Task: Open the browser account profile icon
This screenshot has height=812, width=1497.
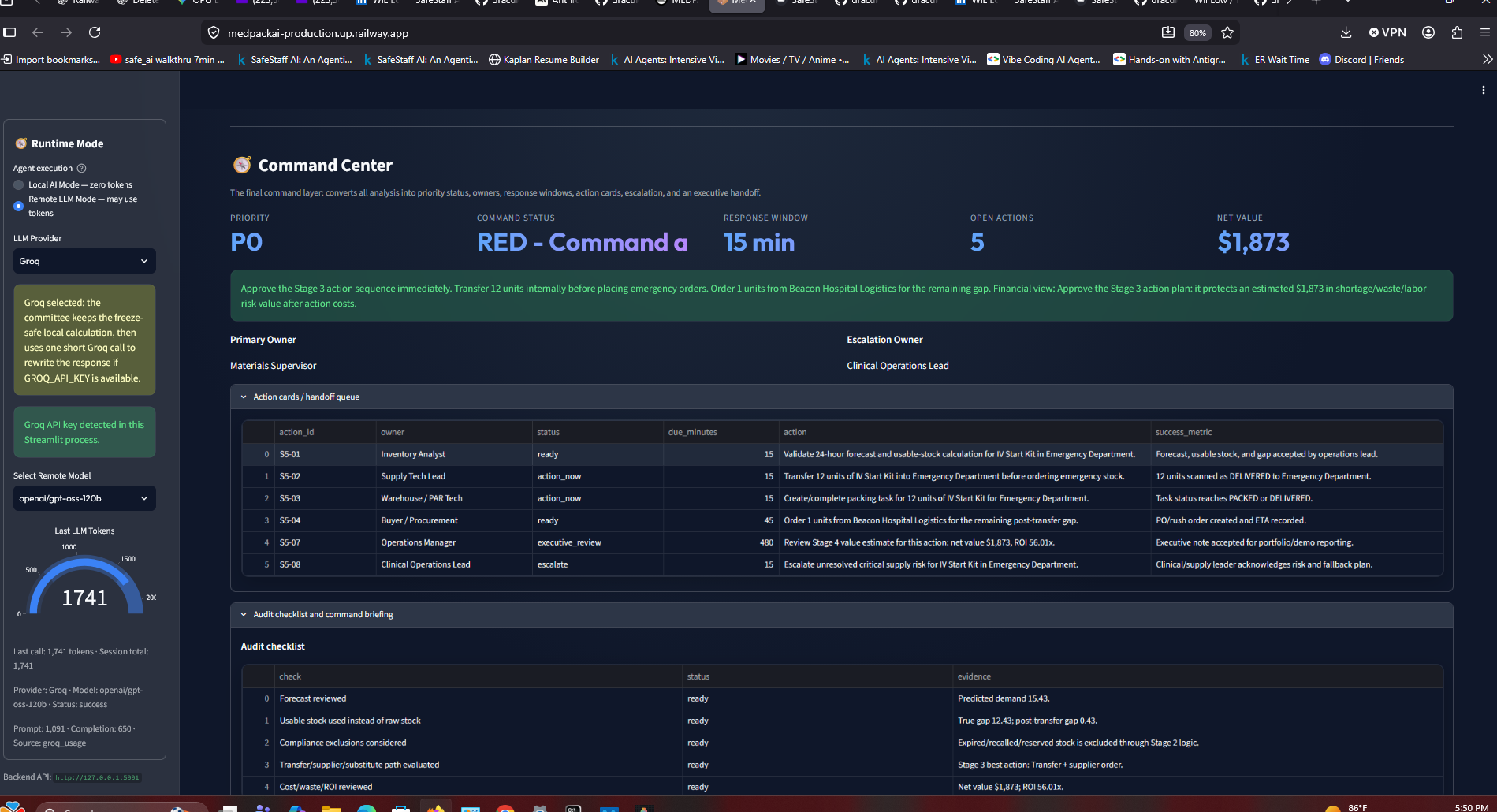Action: pos(1428,32)
